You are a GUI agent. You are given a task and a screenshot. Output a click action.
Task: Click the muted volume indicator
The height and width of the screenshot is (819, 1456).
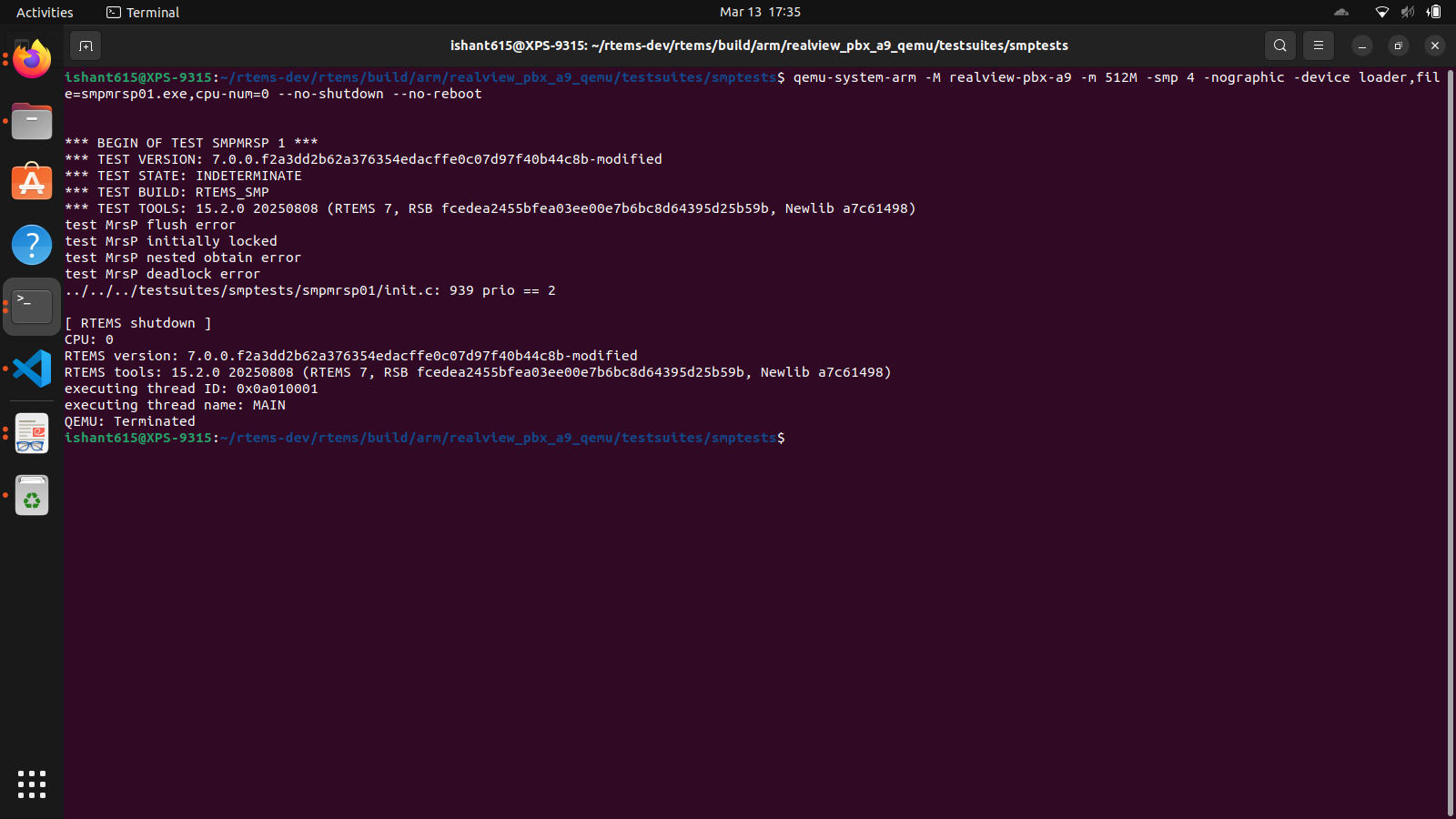point(1407,13)
